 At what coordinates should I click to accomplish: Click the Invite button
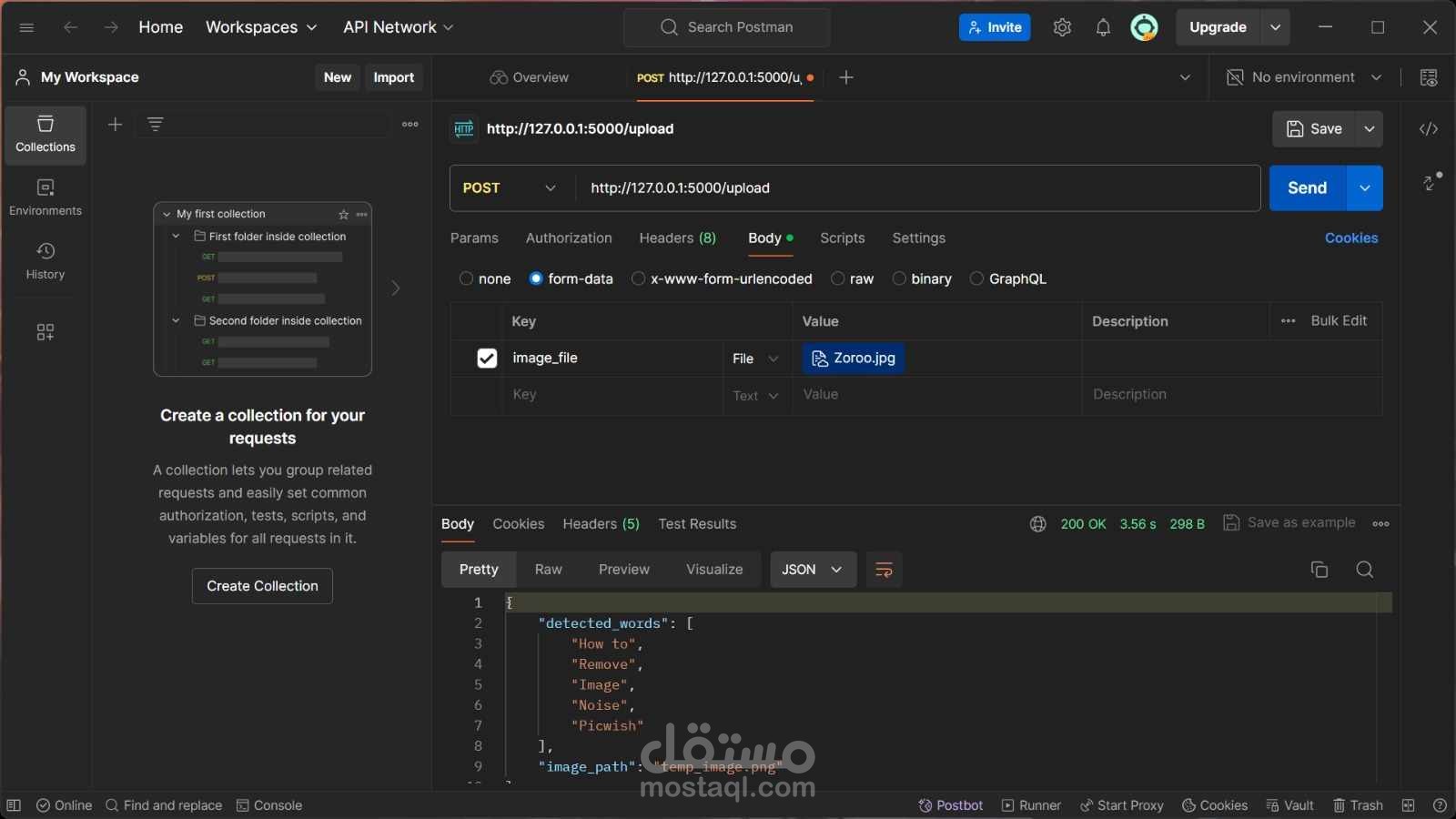[x=995, y=27]
